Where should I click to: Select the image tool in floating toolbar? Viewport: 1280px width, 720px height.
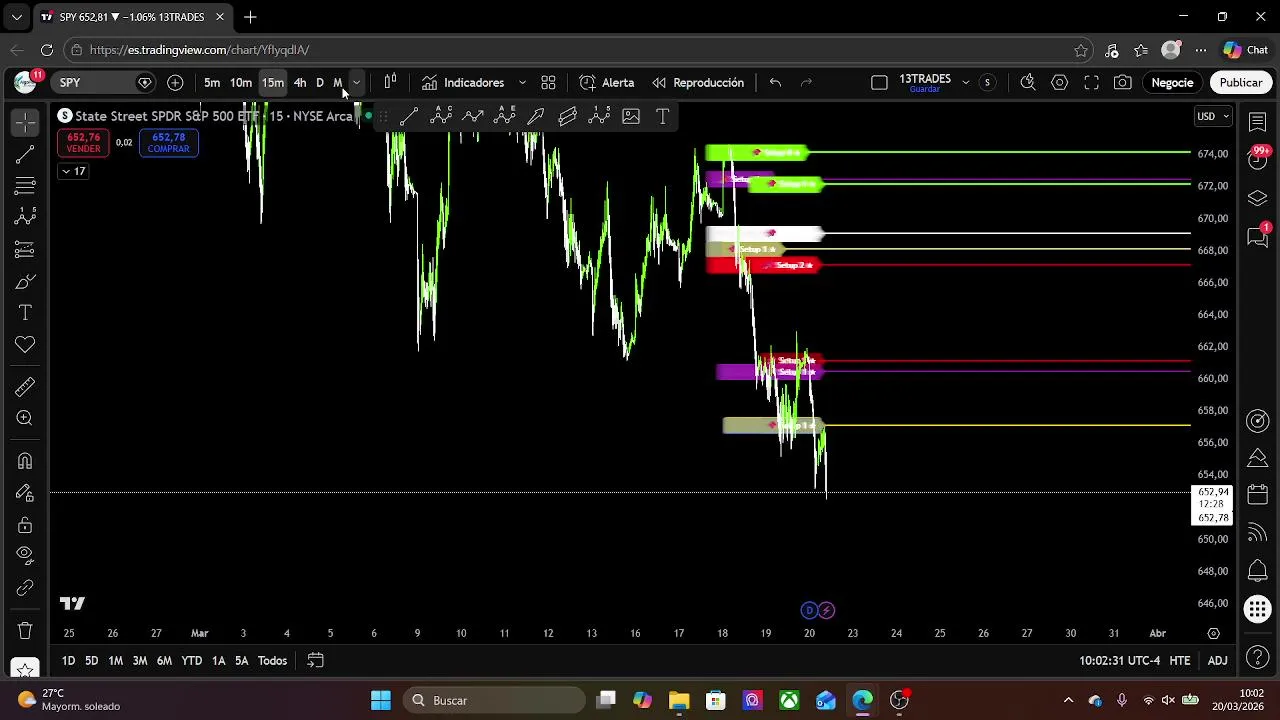click(x=631, y=117)
